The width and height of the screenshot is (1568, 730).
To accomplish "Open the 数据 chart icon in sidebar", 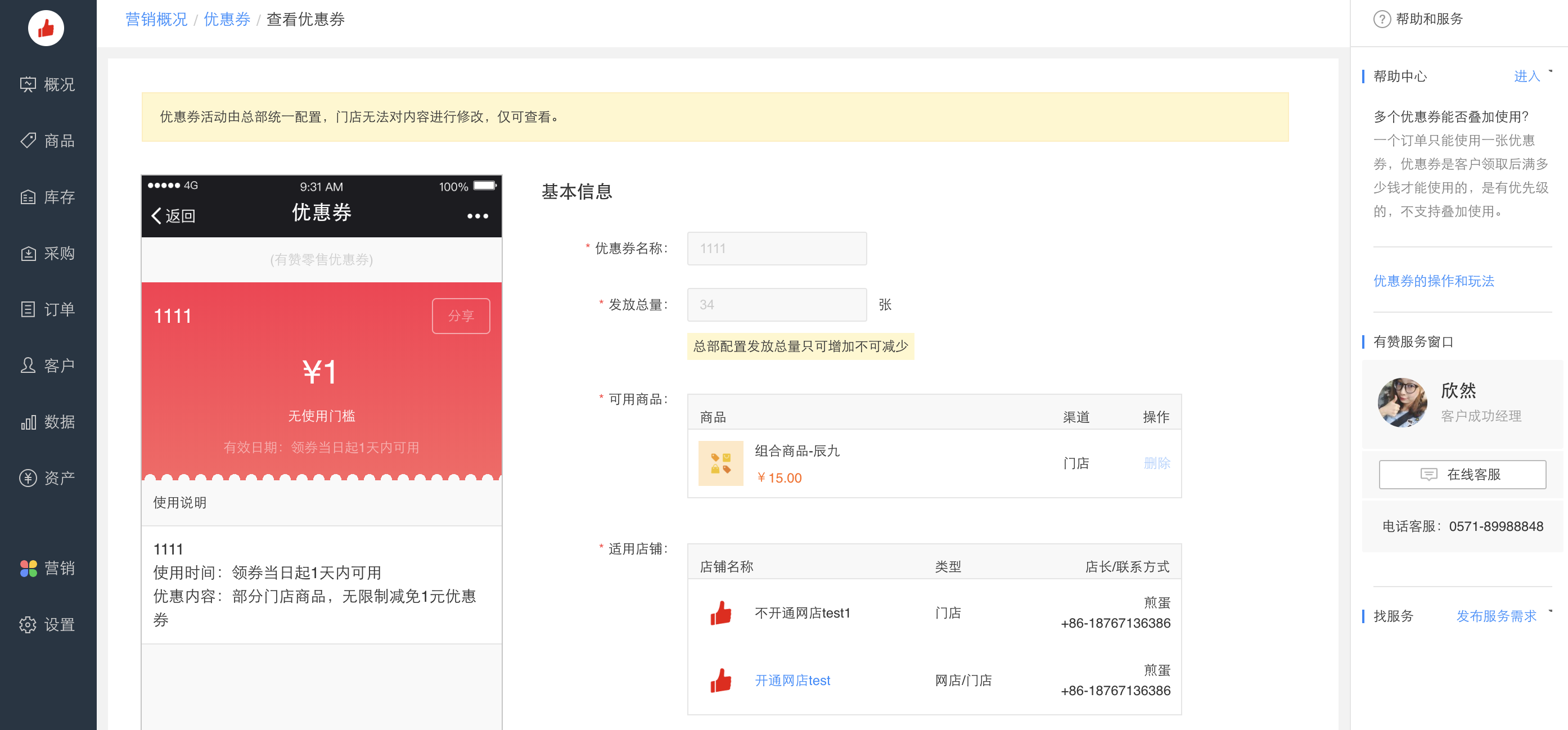I will pyautogui.click(x=28, y=422).
